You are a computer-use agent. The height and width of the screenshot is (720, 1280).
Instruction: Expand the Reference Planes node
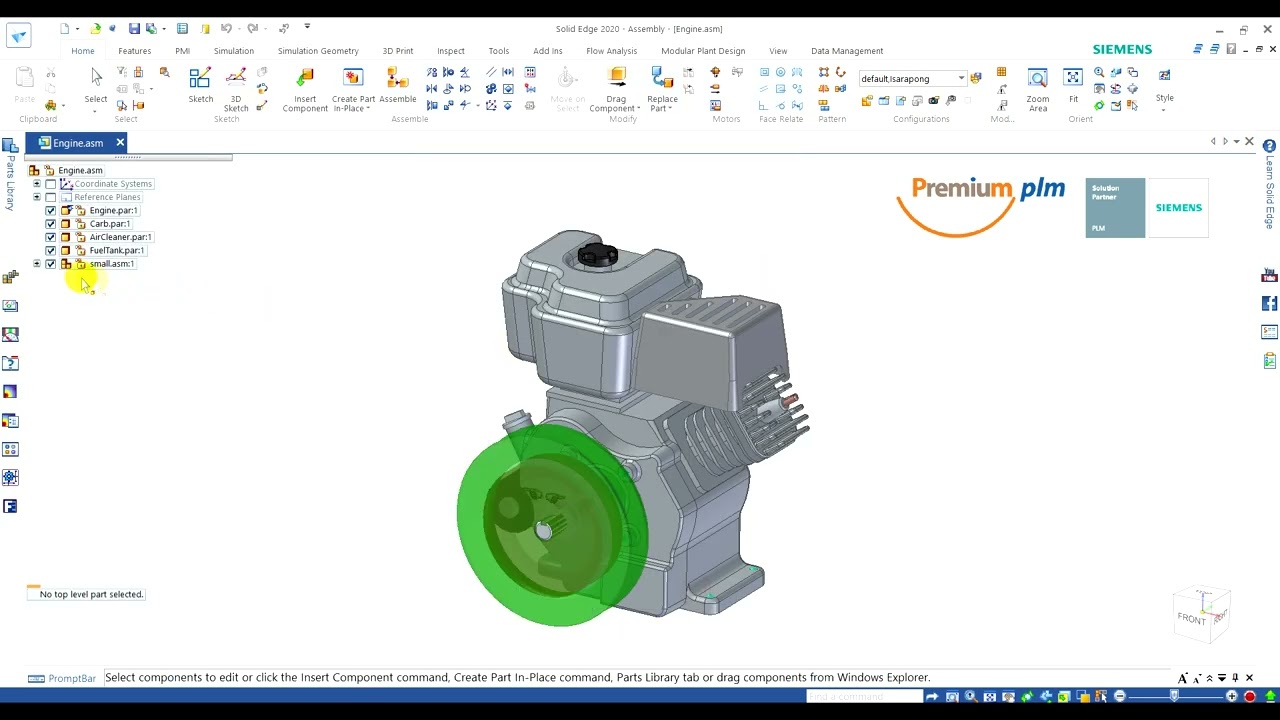pos(37,197)
